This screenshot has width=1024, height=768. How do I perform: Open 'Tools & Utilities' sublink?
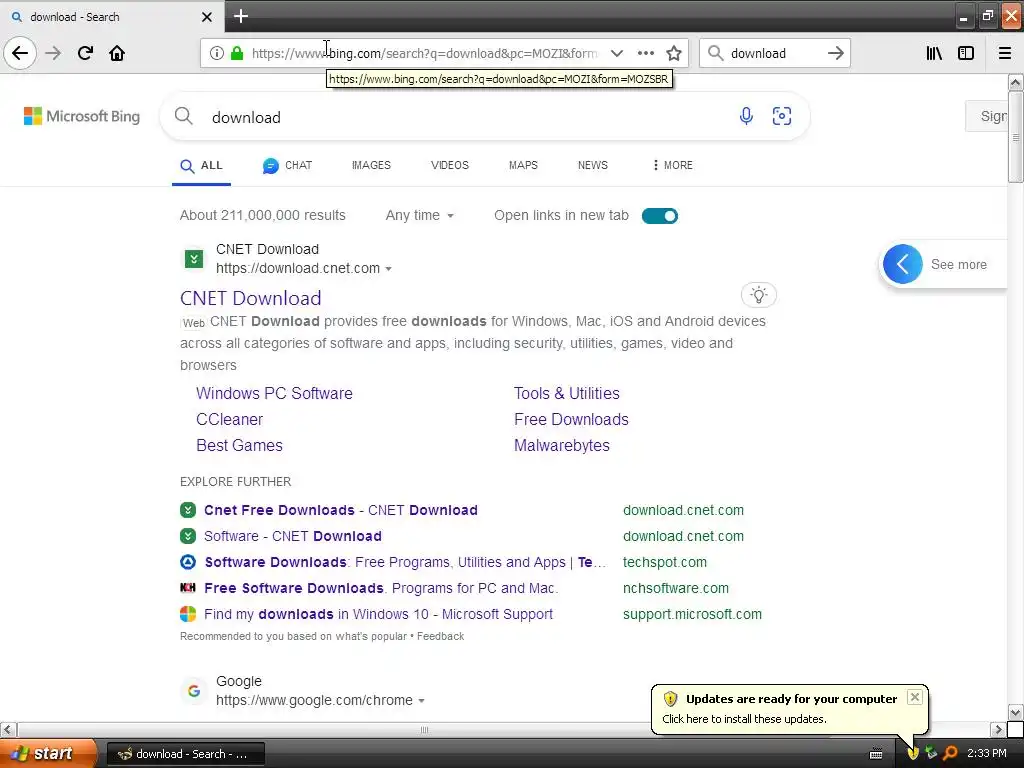pos(566,393)
